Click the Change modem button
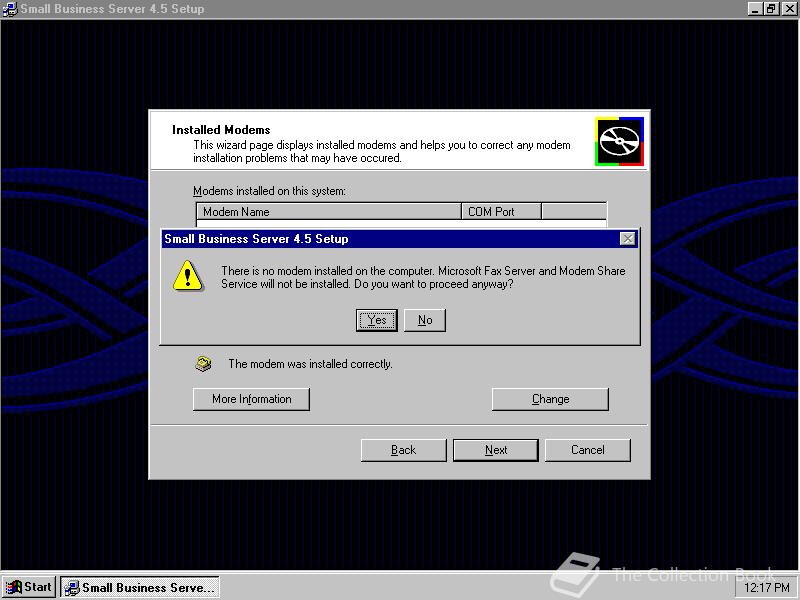 tap(550, 399)
